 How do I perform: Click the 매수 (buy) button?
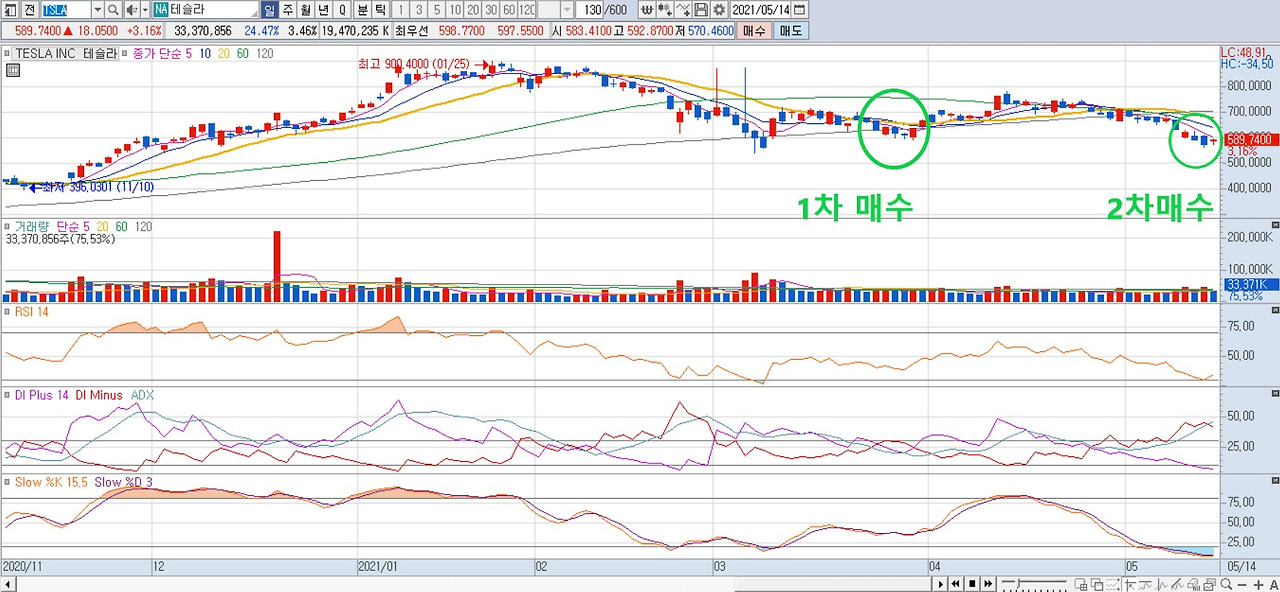click(x=753, y=31)
